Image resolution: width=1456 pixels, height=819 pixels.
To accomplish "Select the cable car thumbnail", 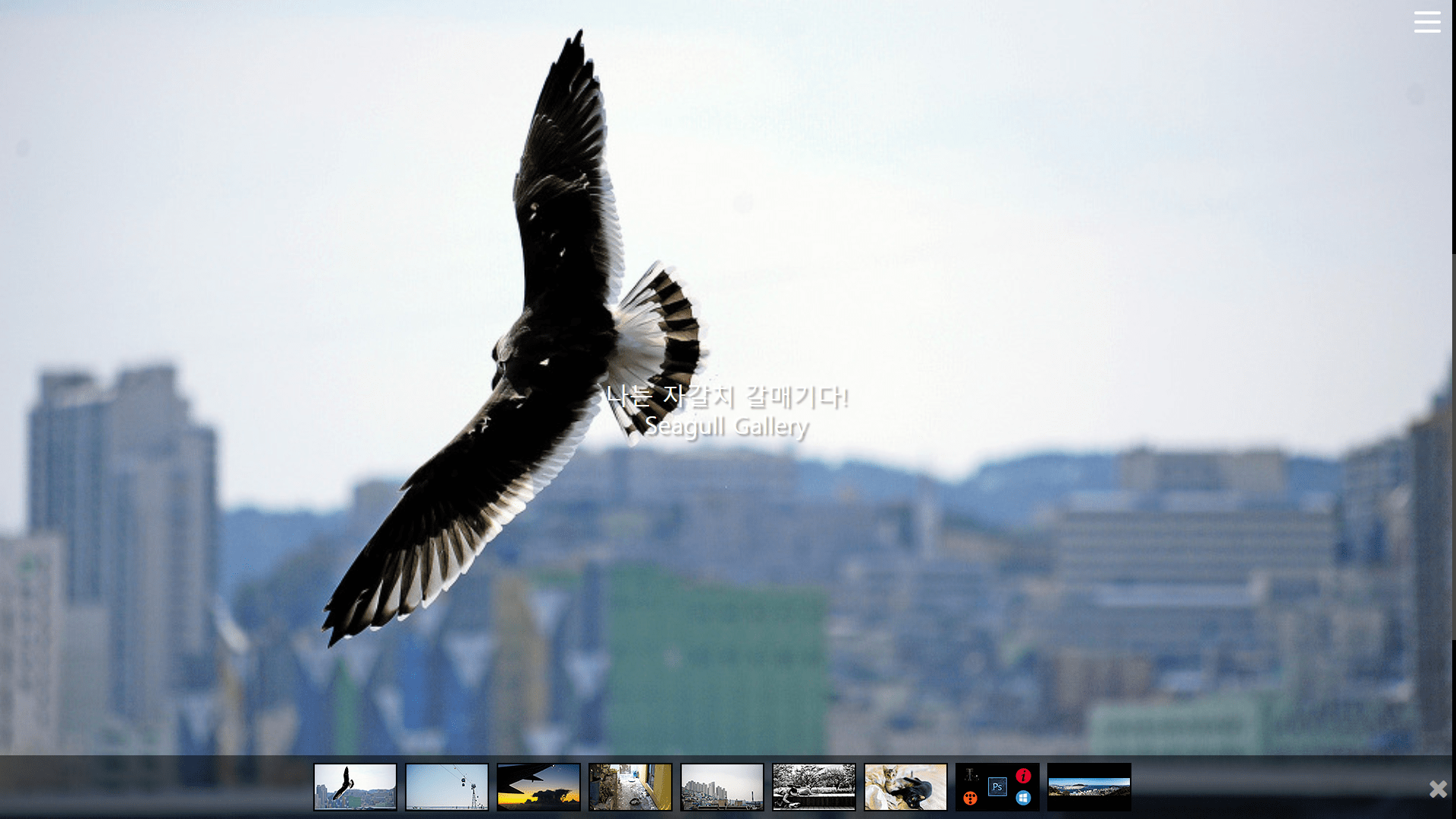I will [x=447, y=787].
